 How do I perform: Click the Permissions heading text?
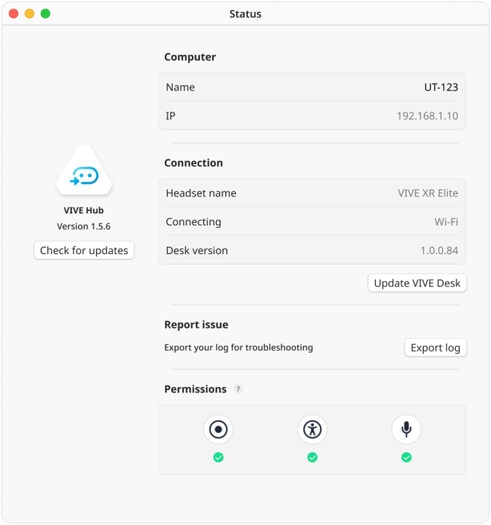click(195, 389)
